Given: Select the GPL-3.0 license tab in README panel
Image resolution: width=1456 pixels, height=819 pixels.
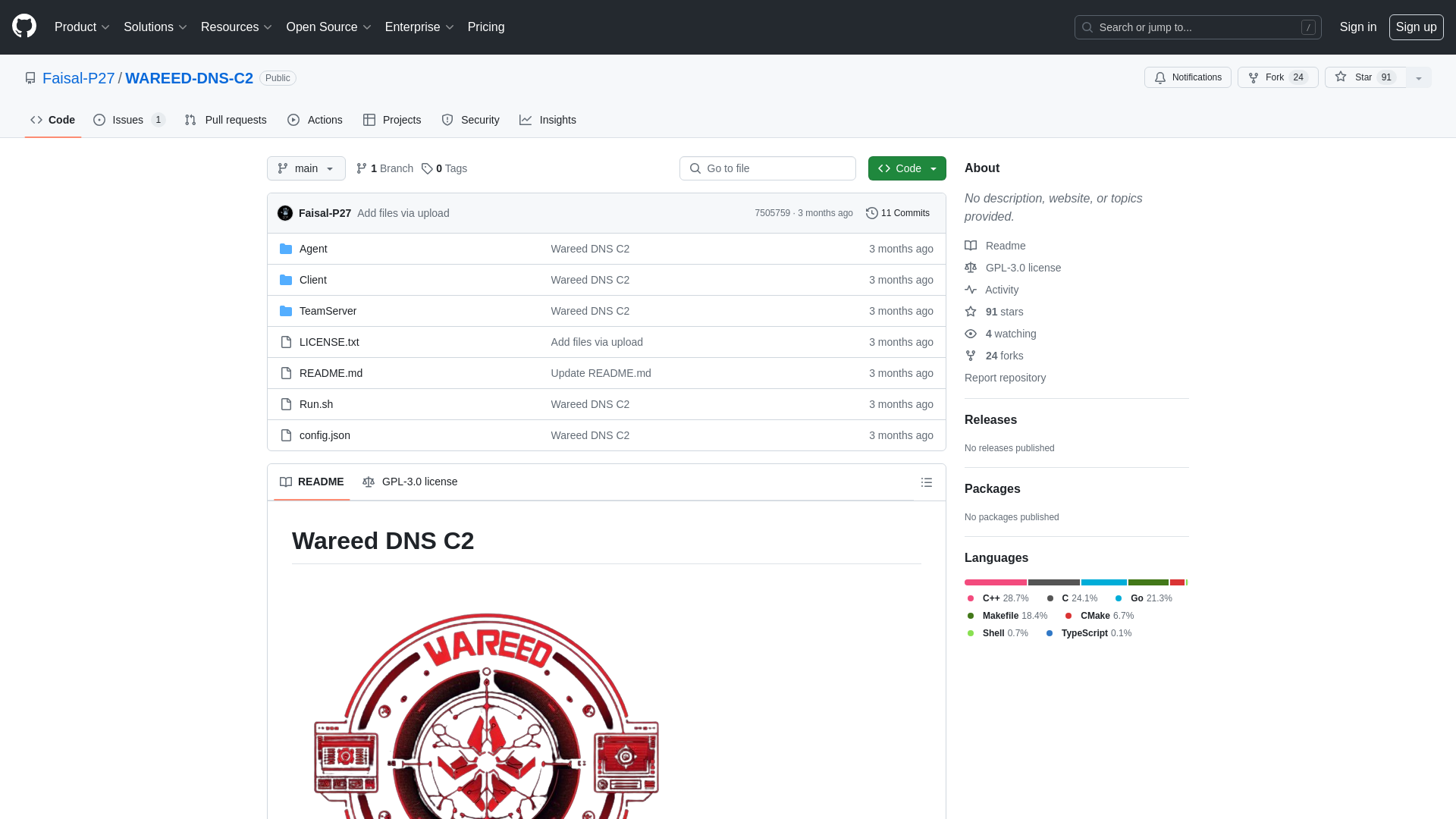Looking at the screenshot, I should [410, 482].
